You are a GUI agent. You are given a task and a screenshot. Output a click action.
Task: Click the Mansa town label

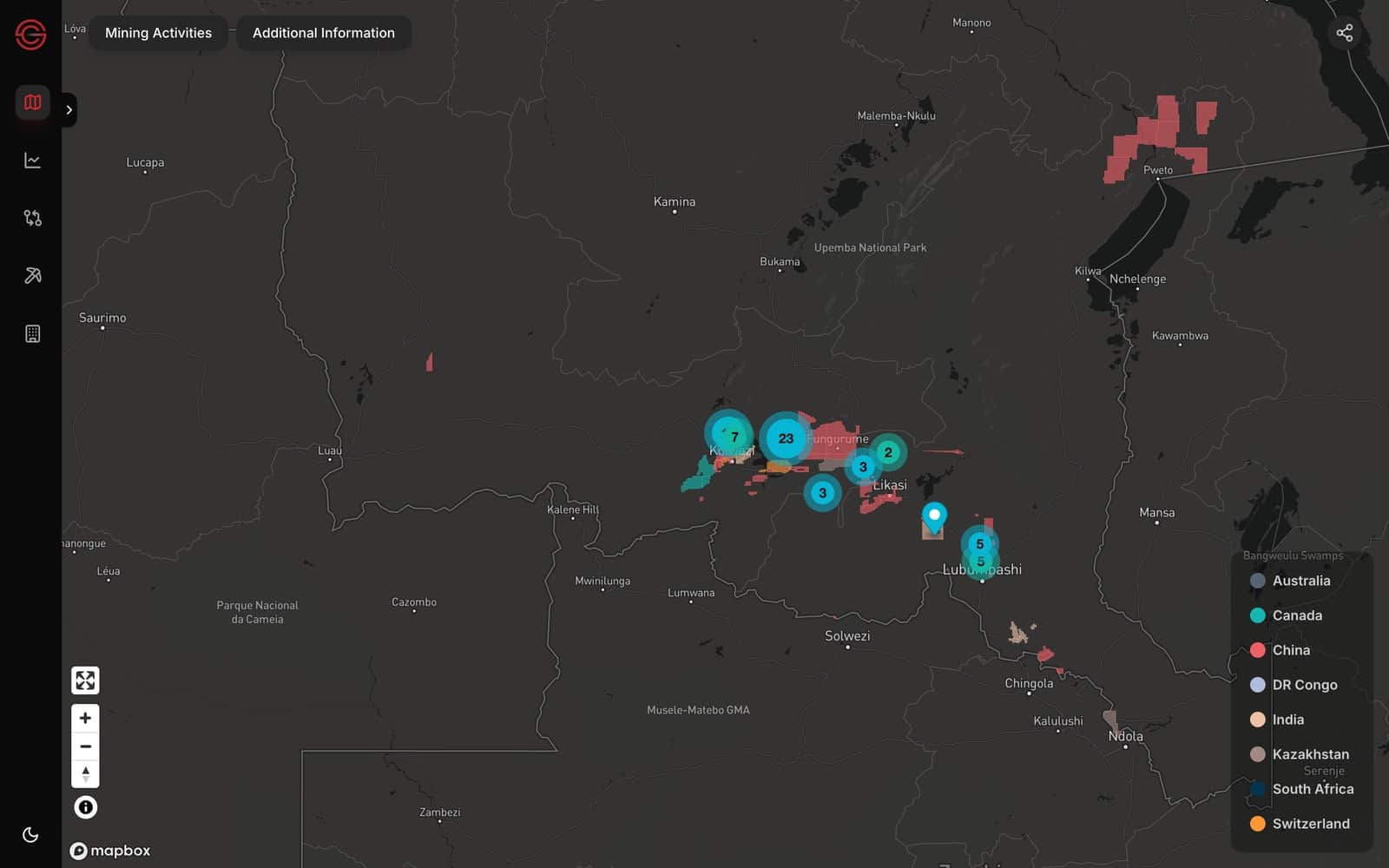tap(1157, 513)
